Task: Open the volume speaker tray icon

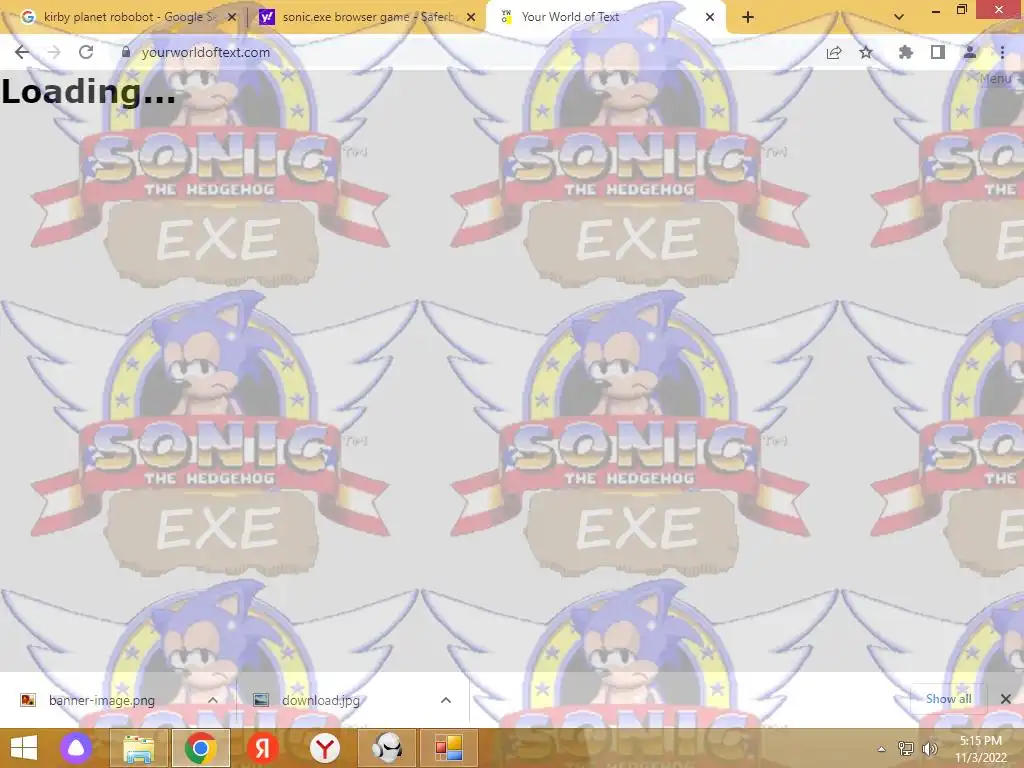Action: pyautogui.click(x=929, y=749)
